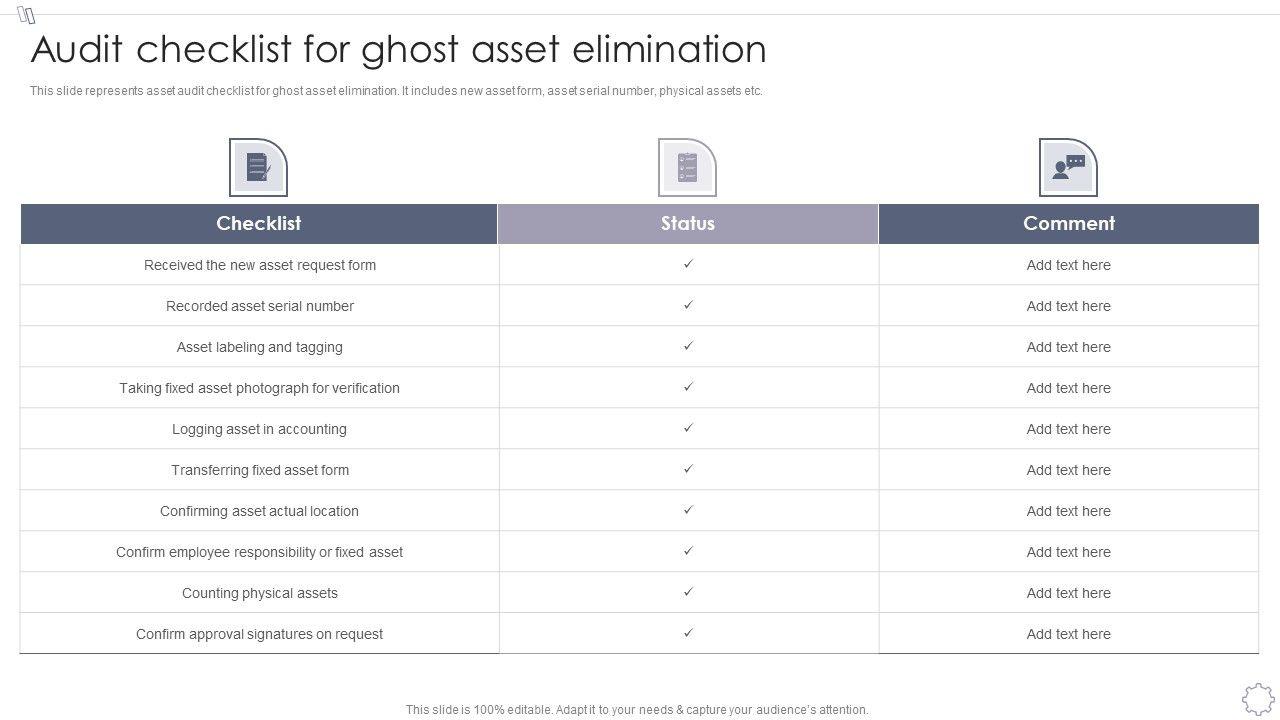This screenshot has height=720, width=1280.
Task: Click checkmark for Recorded asset serial number
Action: coord(688,305)
